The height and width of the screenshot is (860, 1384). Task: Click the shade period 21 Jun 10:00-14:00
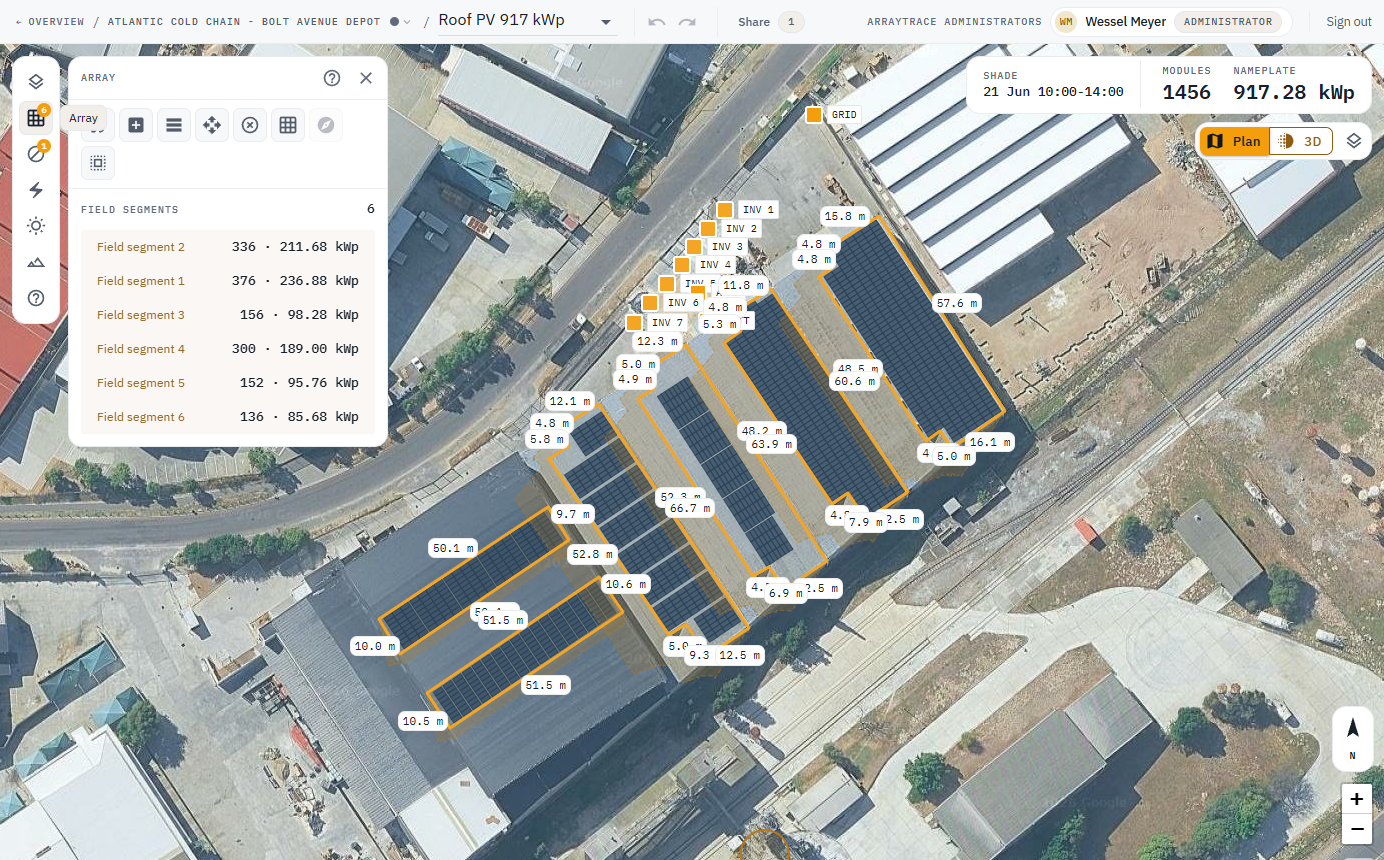coord(1053,92)
